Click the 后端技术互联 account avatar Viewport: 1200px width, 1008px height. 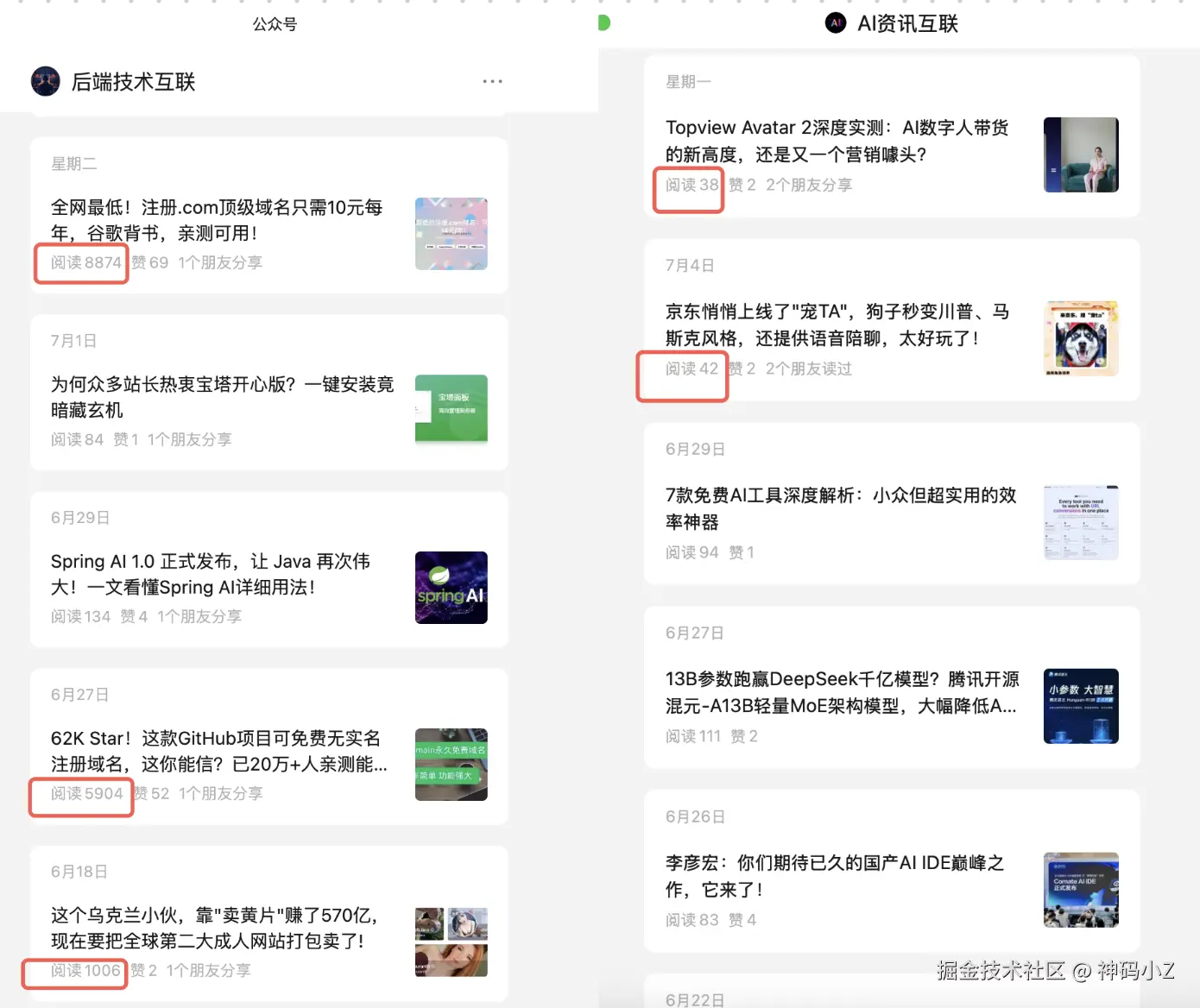[x=46, y=81]
